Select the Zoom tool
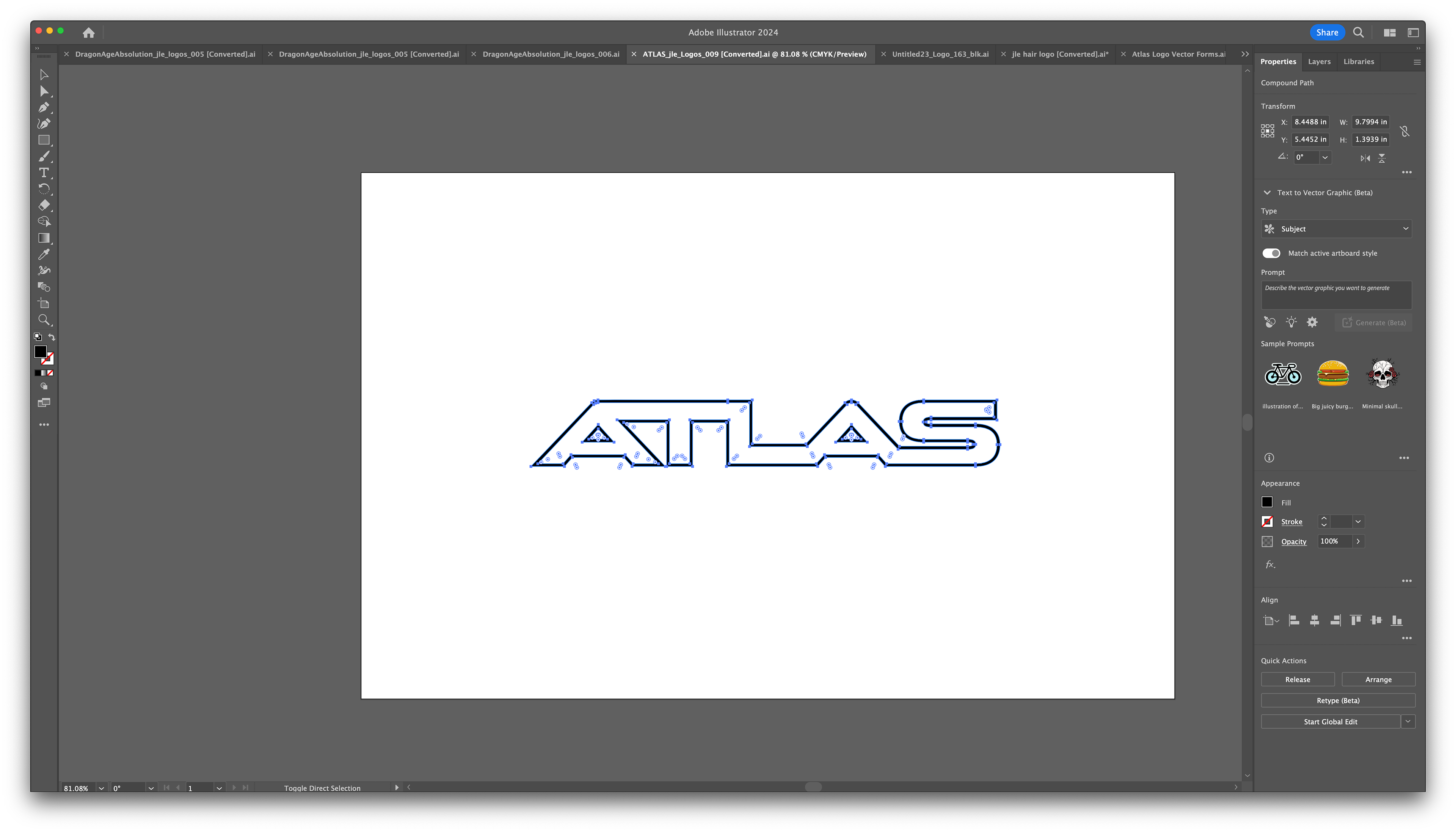1456x832 pixels. tap(44, 320)
